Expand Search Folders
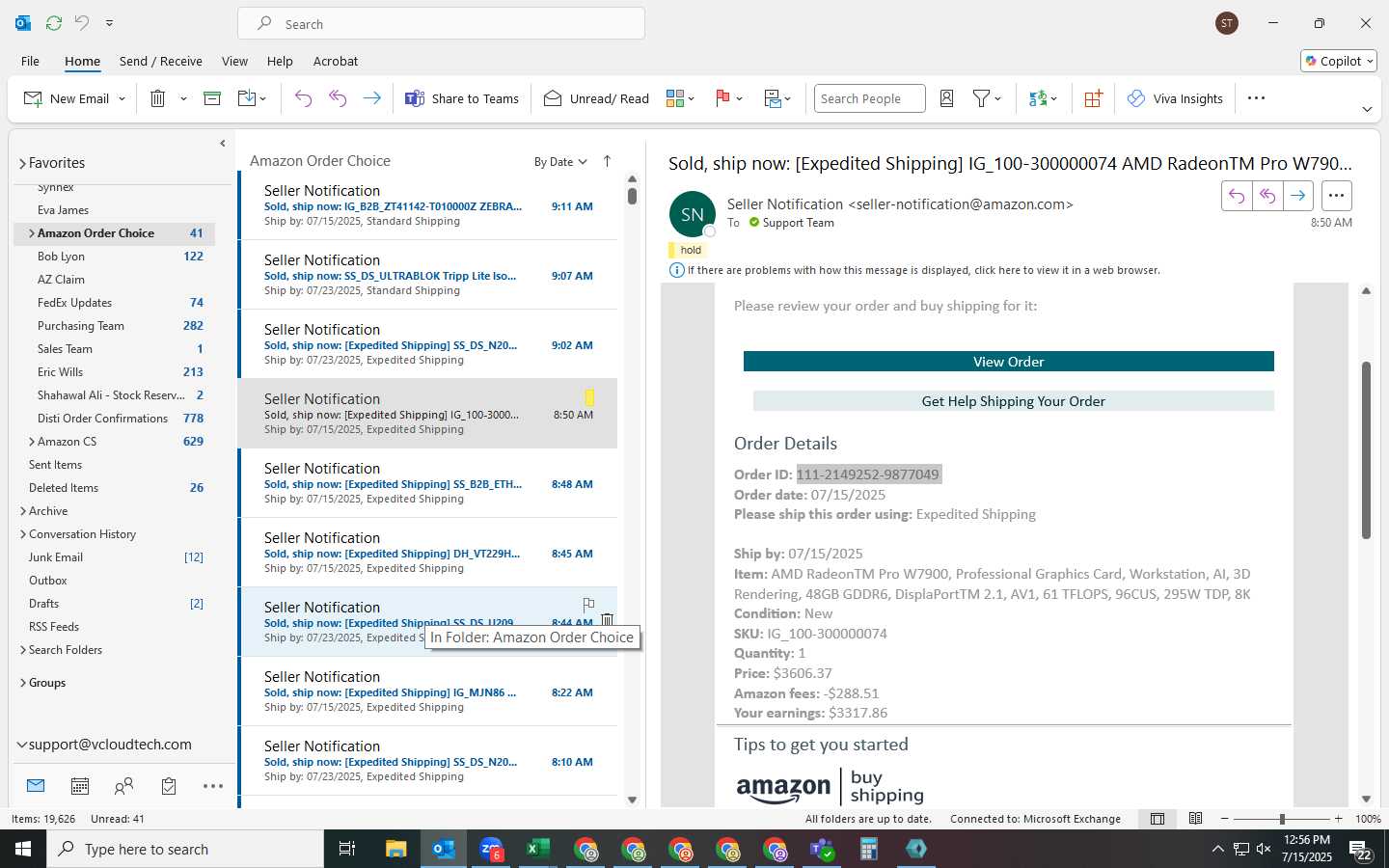1389x868 pixels. click(x=22, y=650)
